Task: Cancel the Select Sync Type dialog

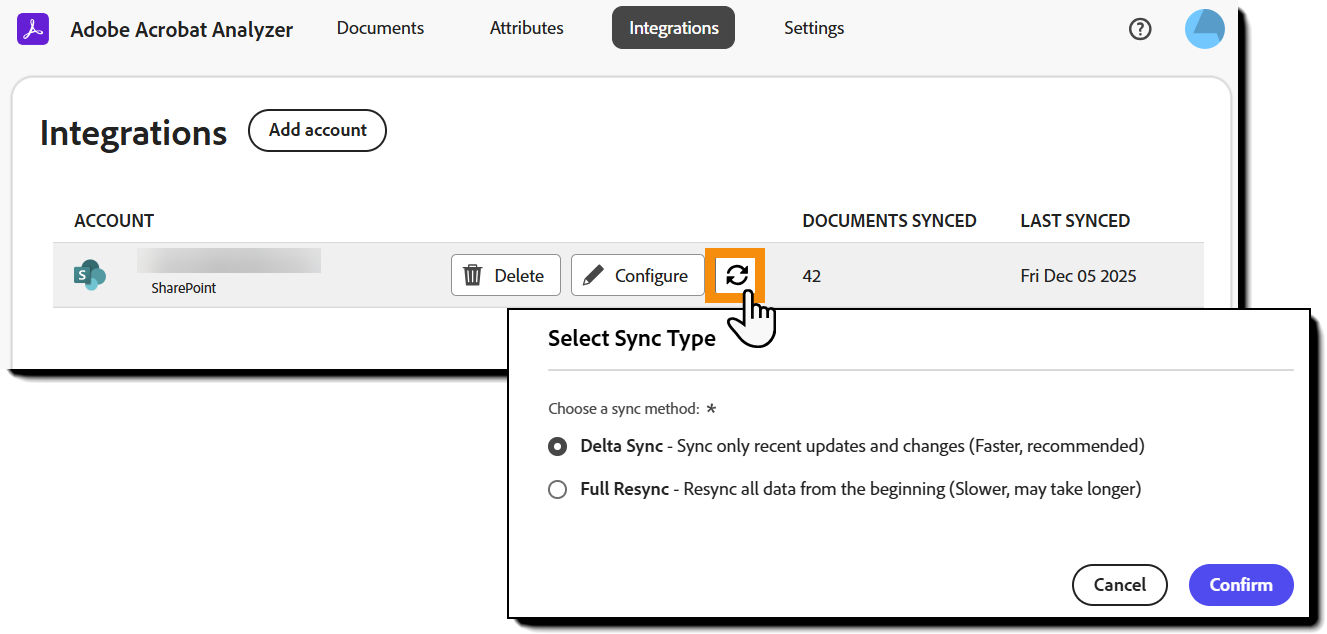Action: [1119, 585]
